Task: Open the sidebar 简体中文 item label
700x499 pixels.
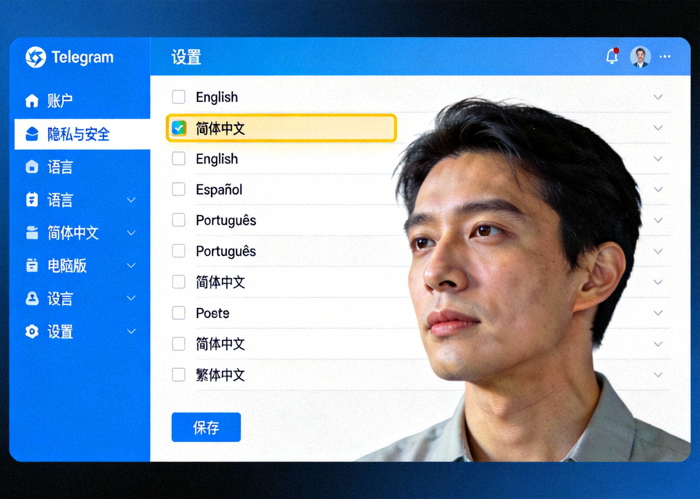Action: (73, 233)
